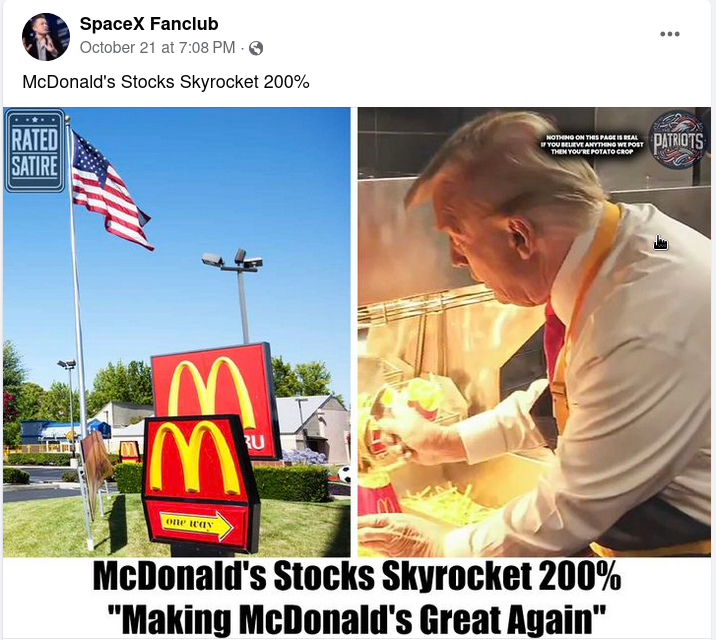This screenshot has height=640, width=716.
Task: Click the 'Making McDonald's Great Again' quote line
Action: 357,619
